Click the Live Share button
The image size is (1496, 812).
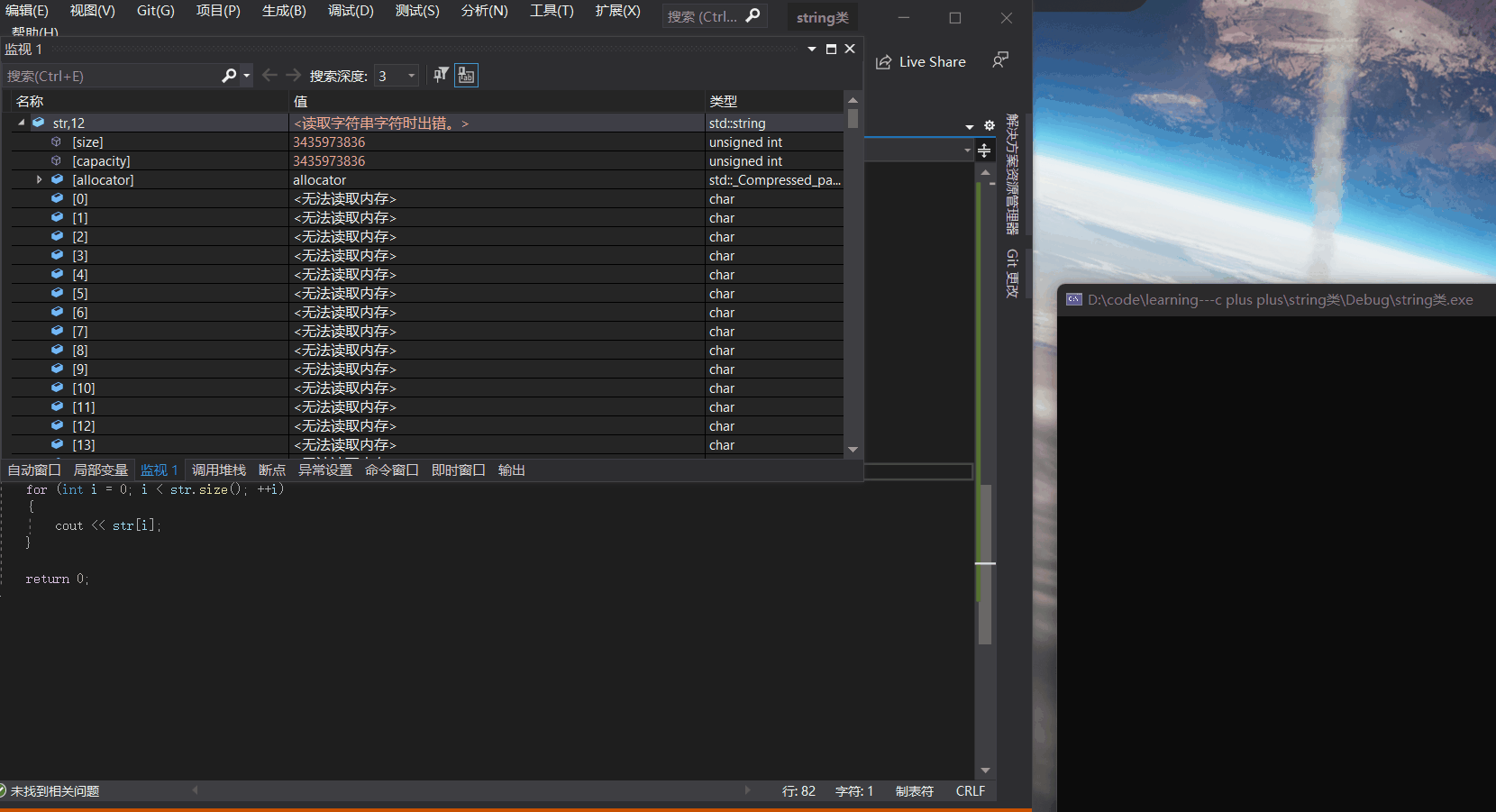tap(921, 62)
